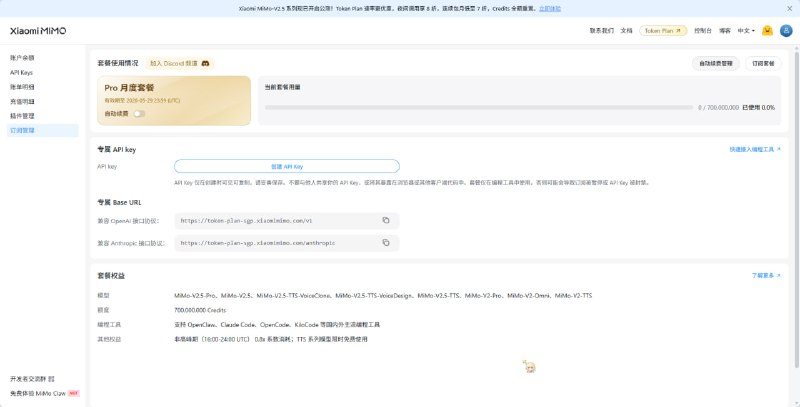Click 联系我们 in the top navigation

602,31
